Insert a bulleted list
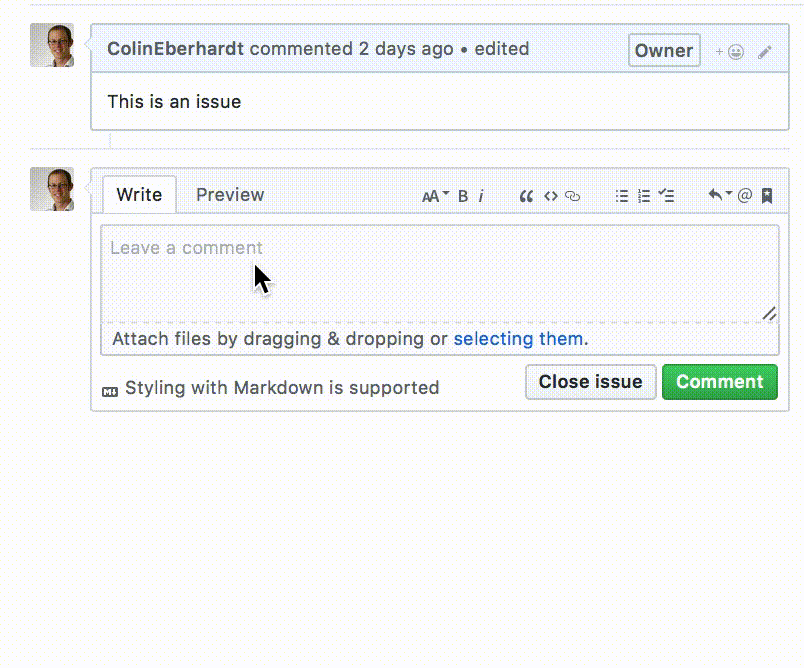 pos(621,196)
